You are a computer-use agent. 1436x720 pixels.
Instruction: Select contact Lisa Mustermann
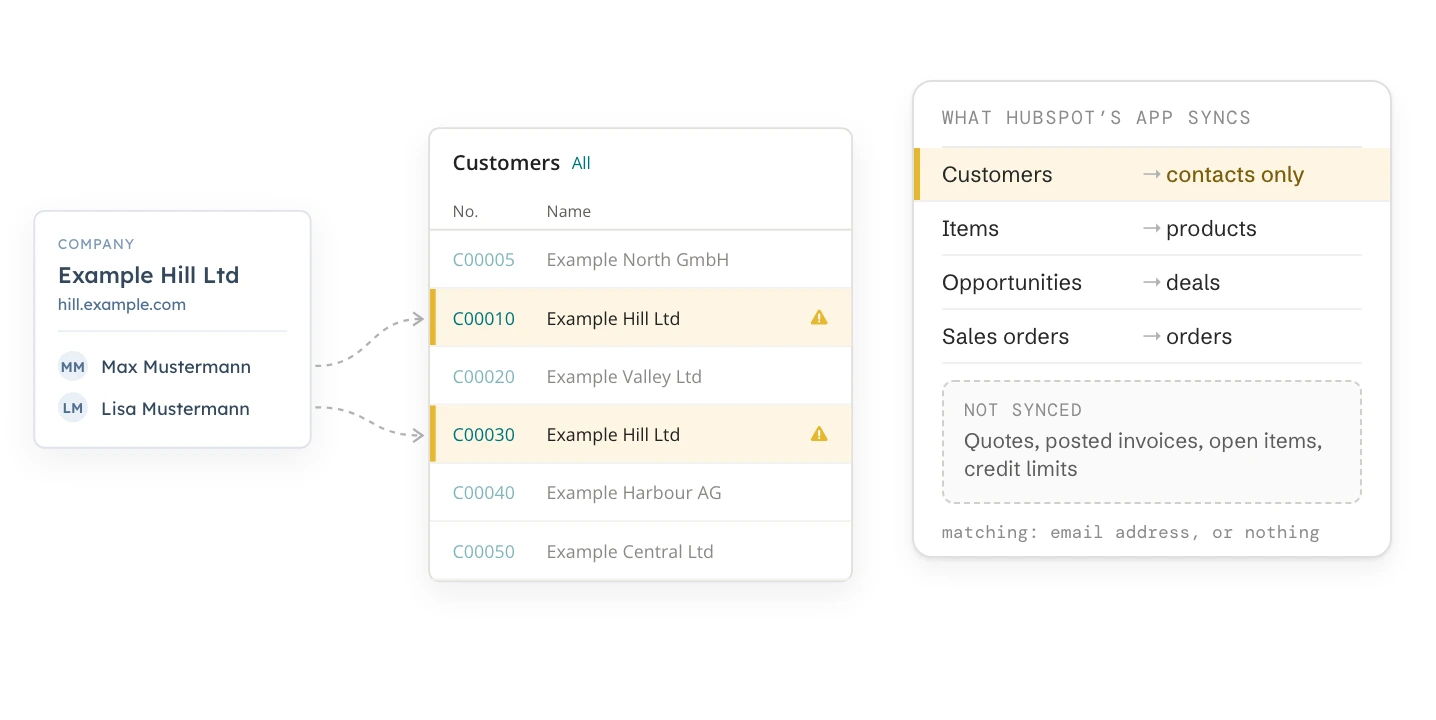pyautogui.click(x=176, y=408)
